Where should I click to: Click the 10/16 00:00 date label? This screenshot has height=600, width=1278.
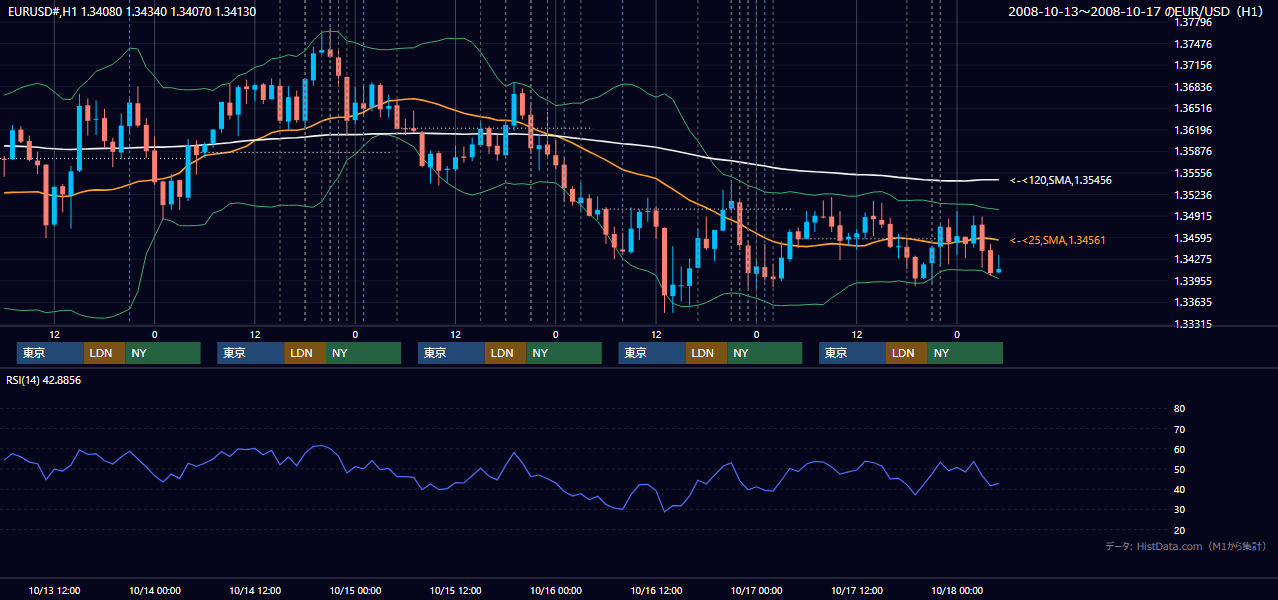click(556, 590)
